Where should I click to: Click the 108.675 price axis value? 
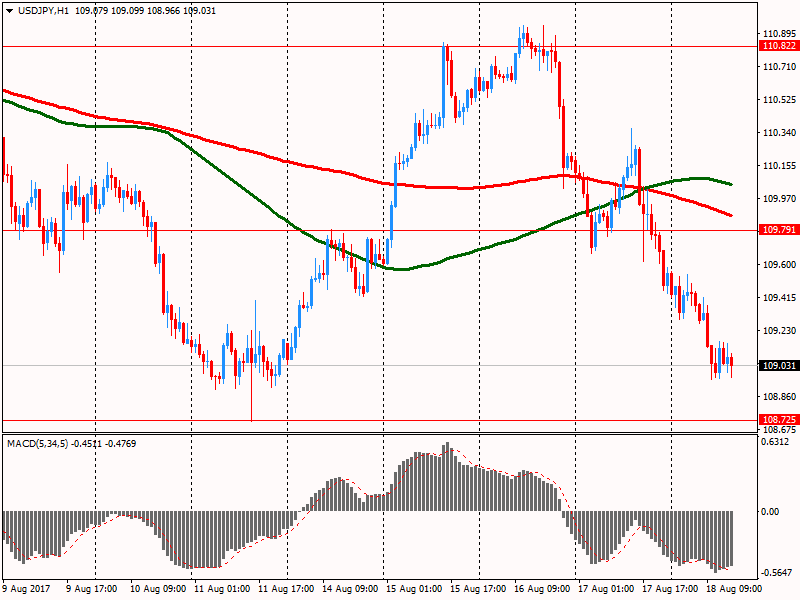[779, 429]
